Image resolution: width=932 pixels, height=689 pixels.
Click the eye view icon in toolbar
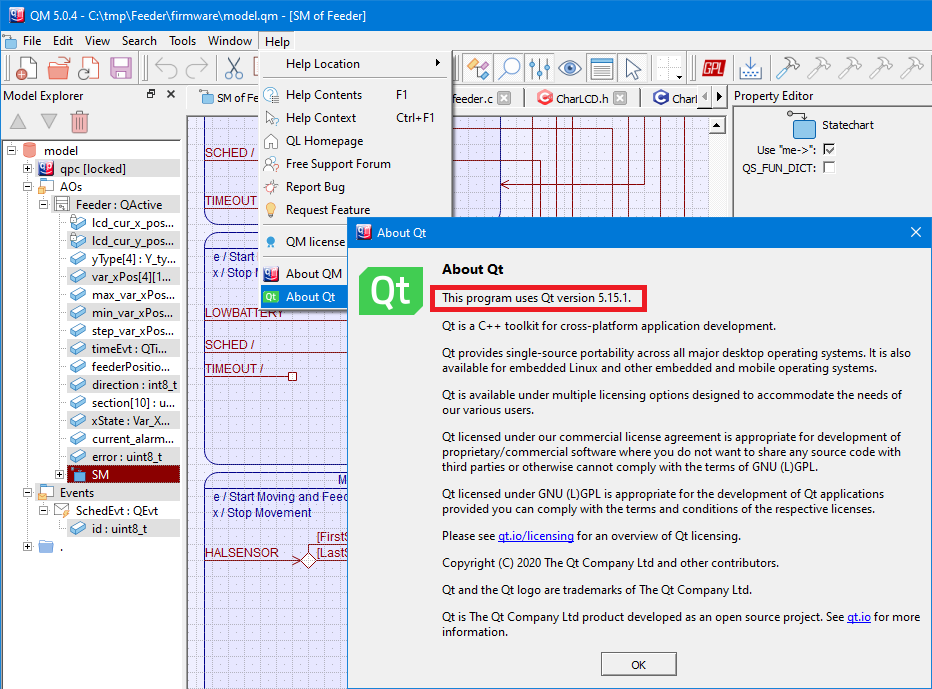point(570,68)
